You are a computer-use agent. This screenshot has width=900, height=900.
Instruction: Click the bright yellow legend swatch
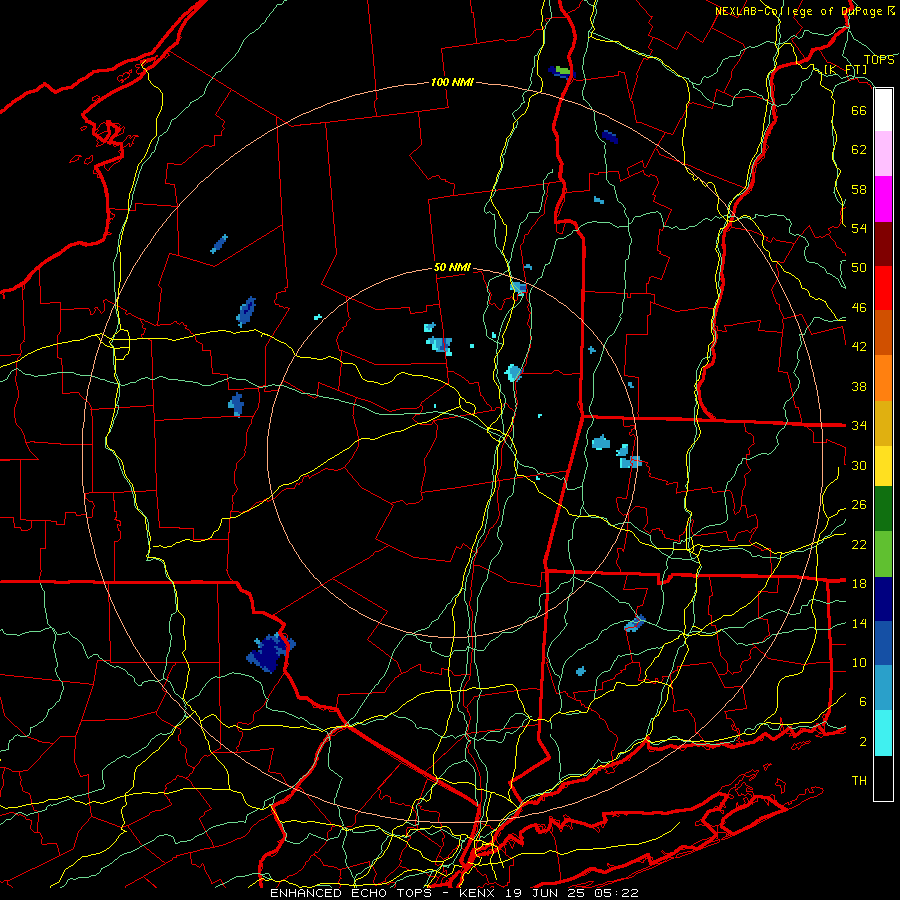pyautogui.click(x=883, y=466)
